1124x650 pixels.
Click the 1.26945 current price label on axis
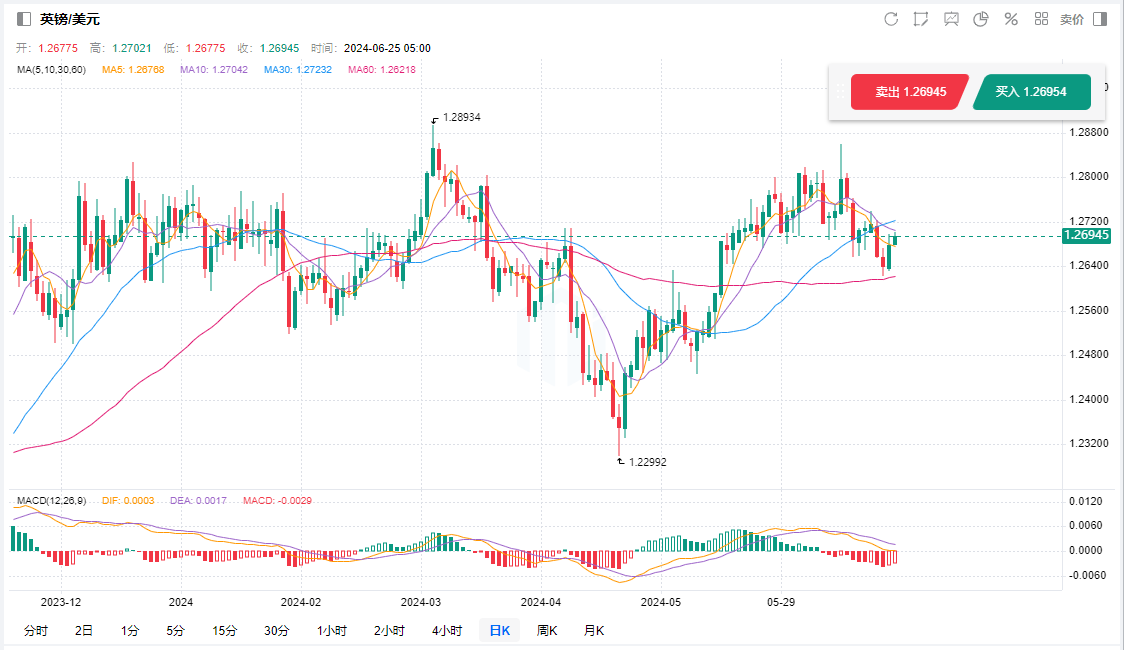pos(1087,236)
